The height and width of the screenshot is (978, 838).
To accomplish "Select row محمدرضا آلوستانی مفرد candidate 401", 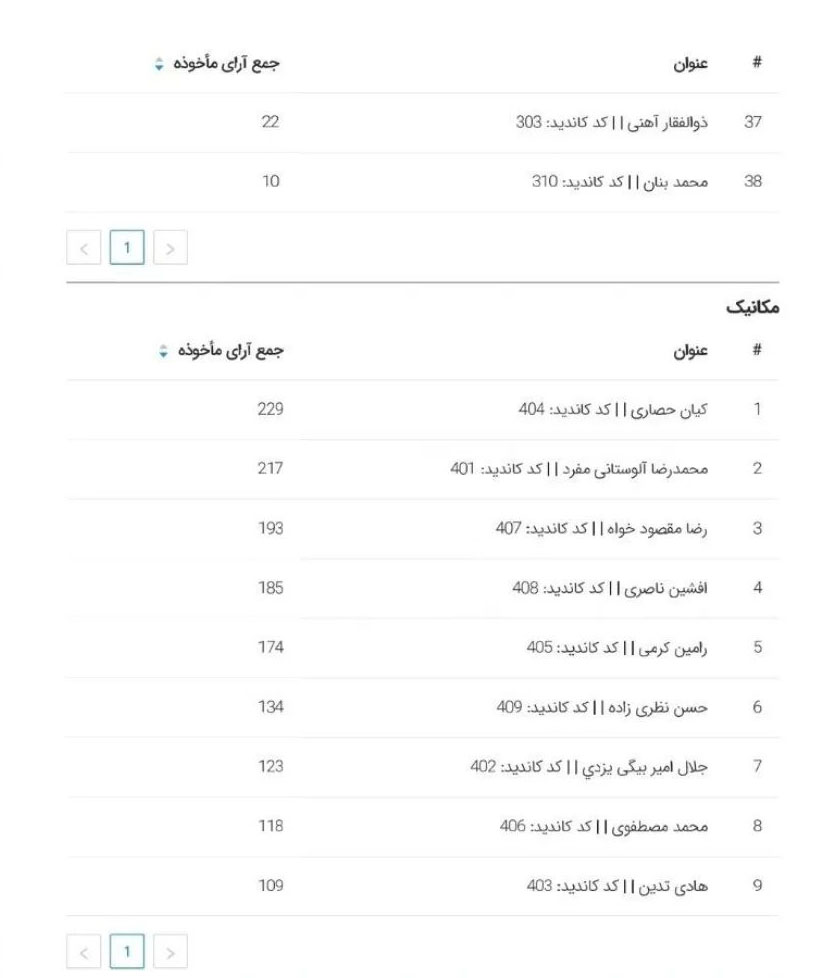I will coord(422,469).
